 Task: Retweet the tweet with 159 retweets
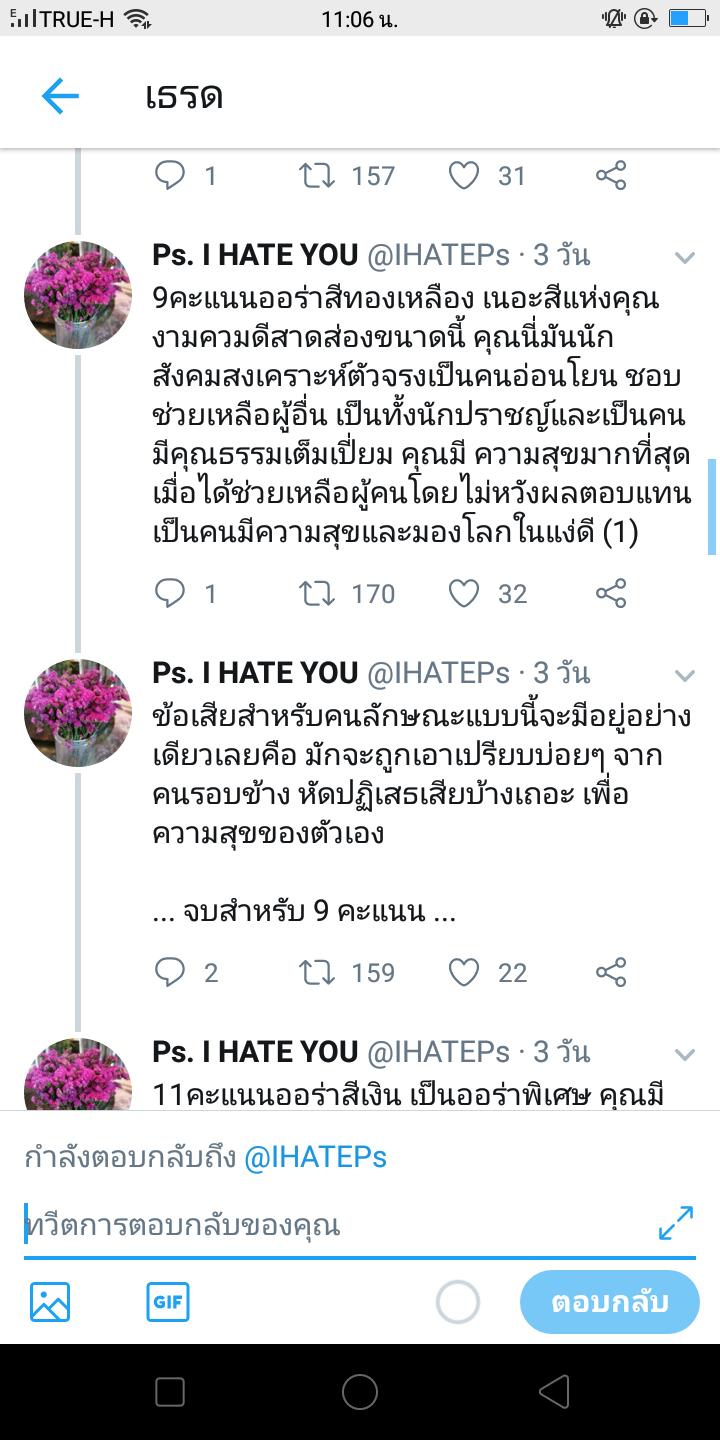(318, 972)
